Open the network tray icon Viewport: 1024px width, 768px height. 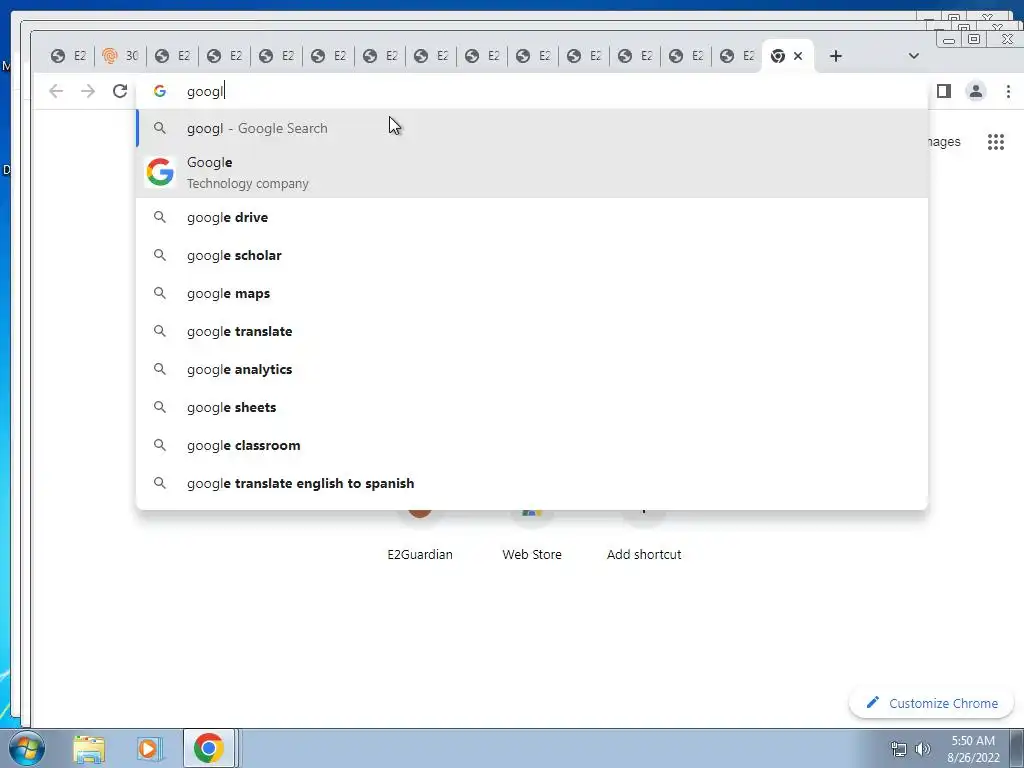pos(899,749)
